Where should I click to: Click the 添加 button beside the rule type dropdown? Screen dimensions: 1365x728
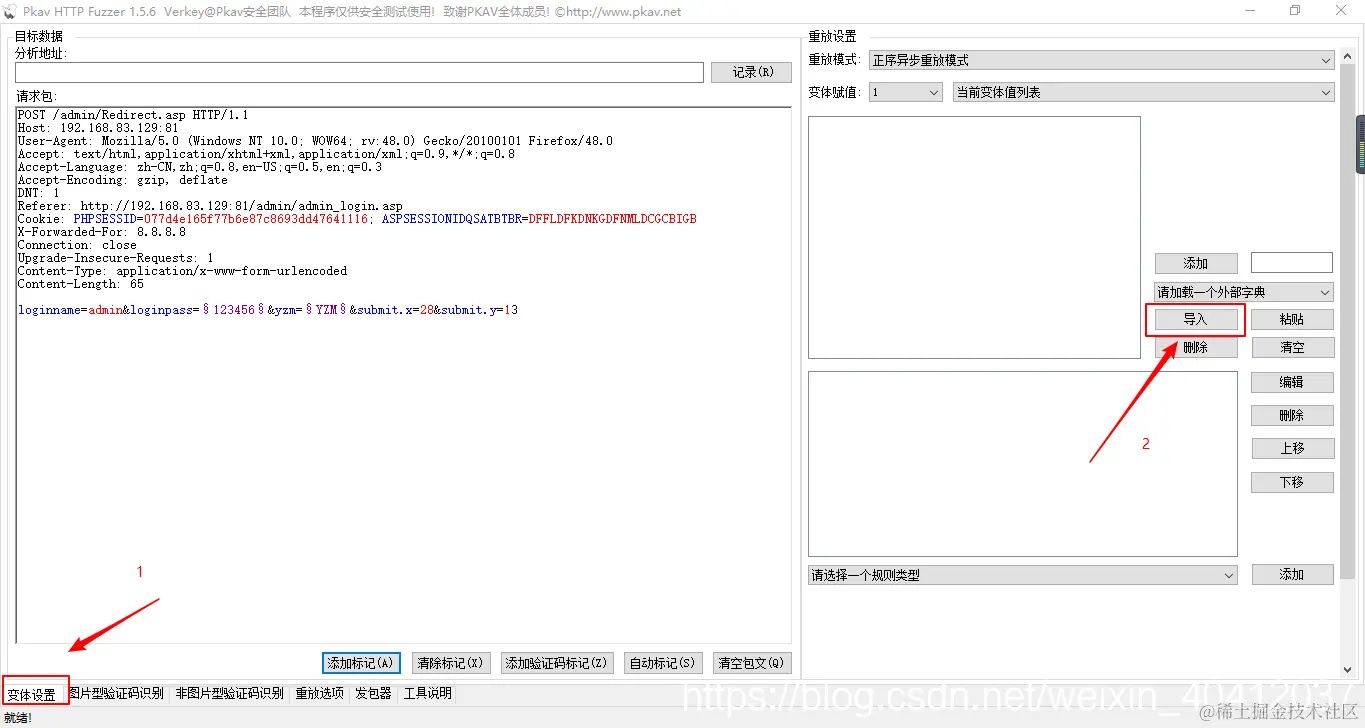click(x=1292, y=574)
